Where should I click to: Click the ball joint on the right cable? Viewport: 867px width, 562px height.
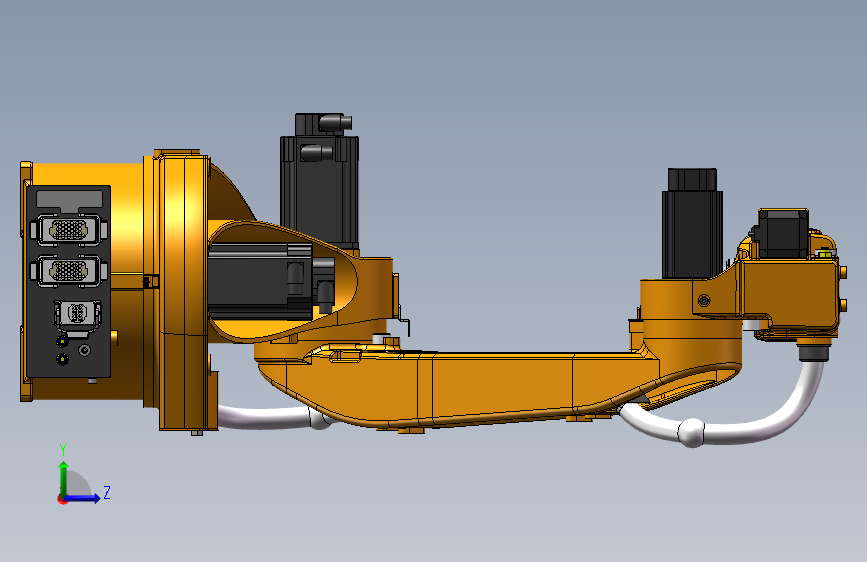[692, 432]
